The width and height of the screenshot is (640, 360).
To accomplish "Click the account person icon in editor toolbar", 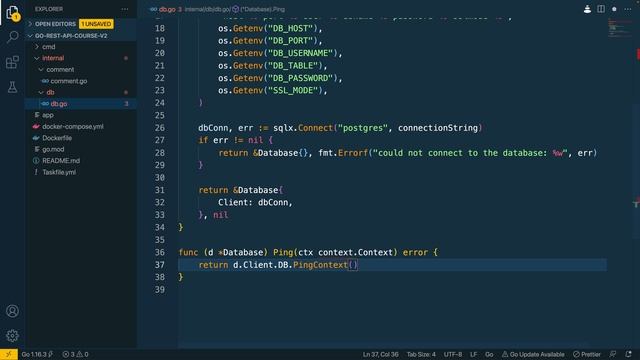I will [587, 9].
